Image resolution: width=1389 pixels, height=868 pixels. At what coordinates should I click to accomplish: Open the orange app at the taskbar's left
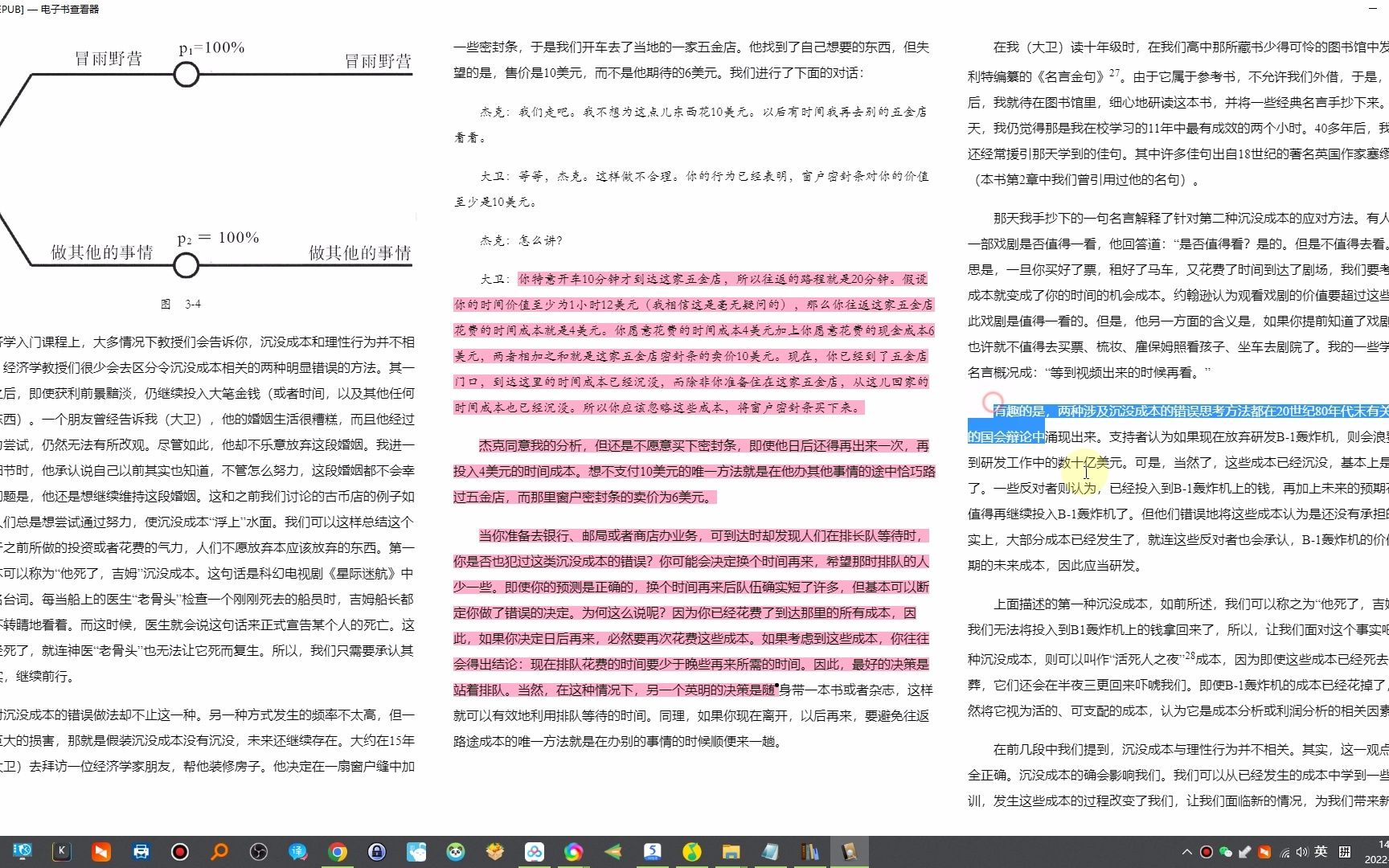point(101,852)
